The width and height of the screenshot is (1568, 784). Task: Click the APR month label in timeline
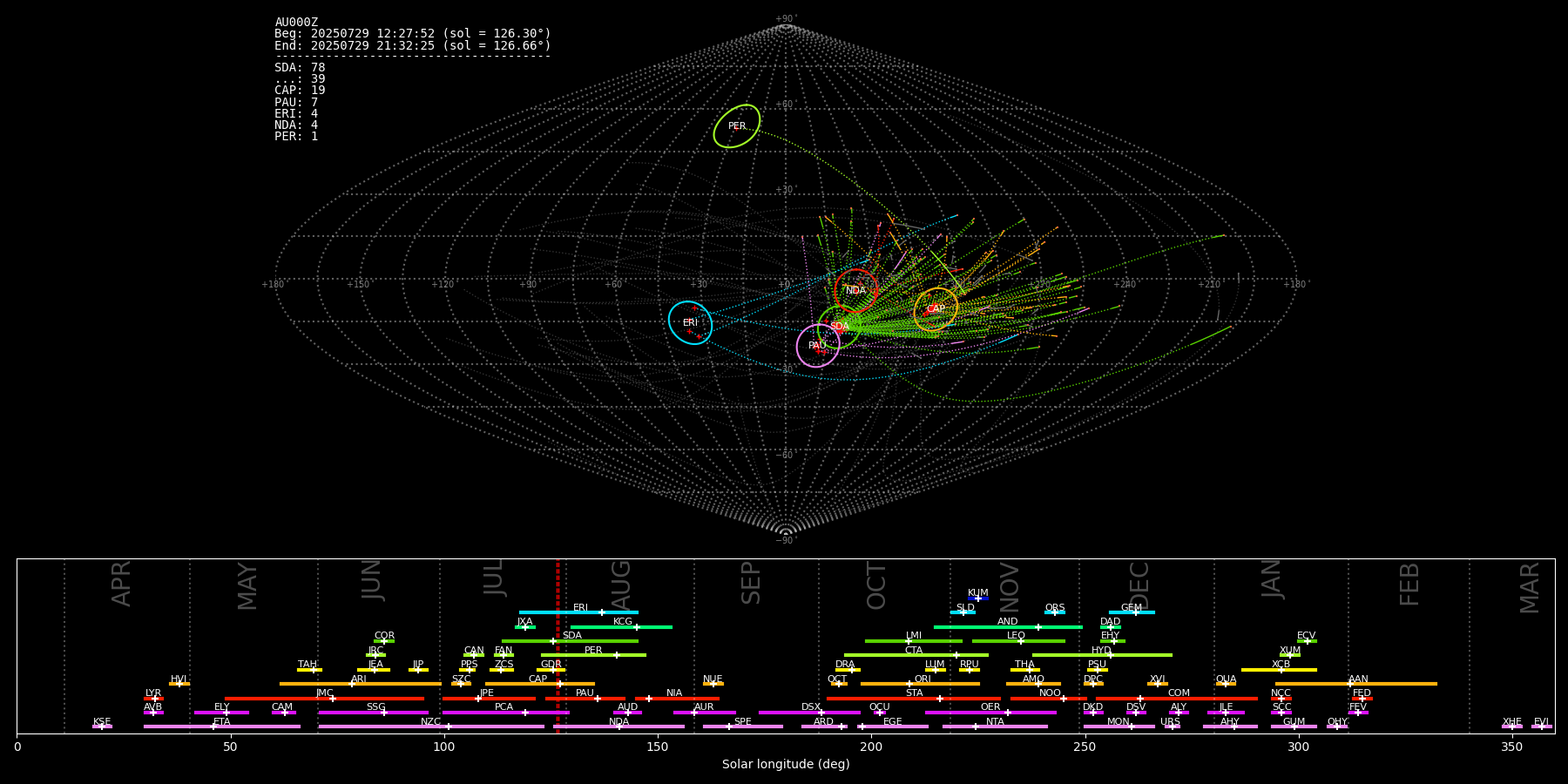tap(121, 583)
